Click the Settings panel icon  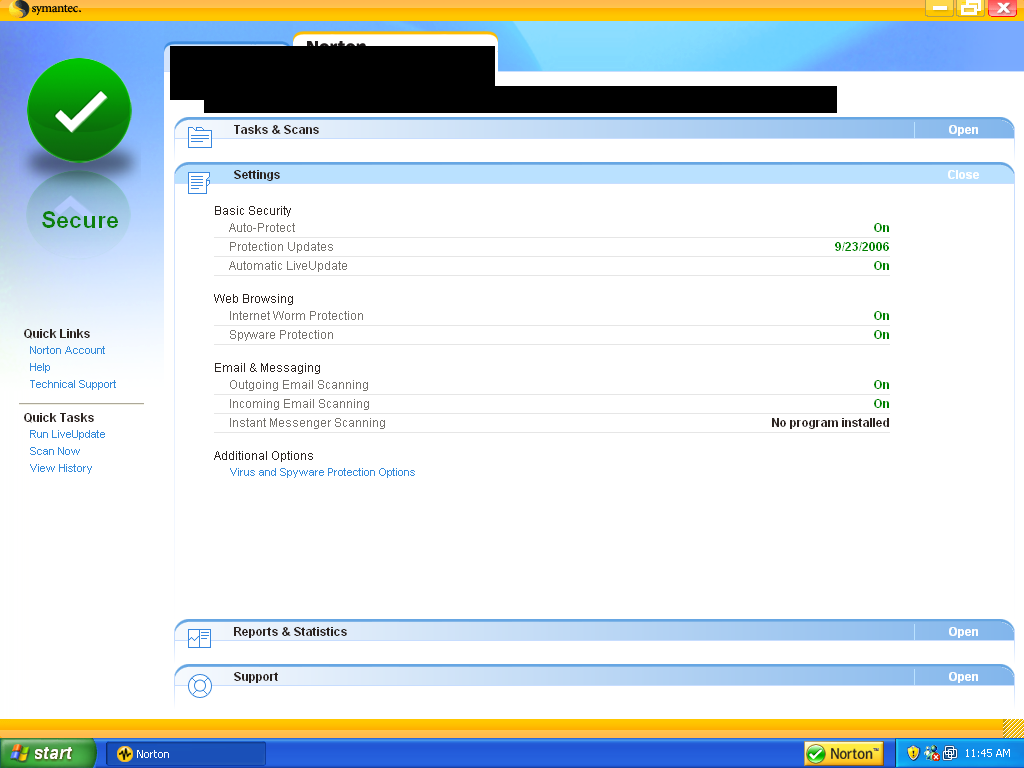pyautogui.click(x=199, y=182)
